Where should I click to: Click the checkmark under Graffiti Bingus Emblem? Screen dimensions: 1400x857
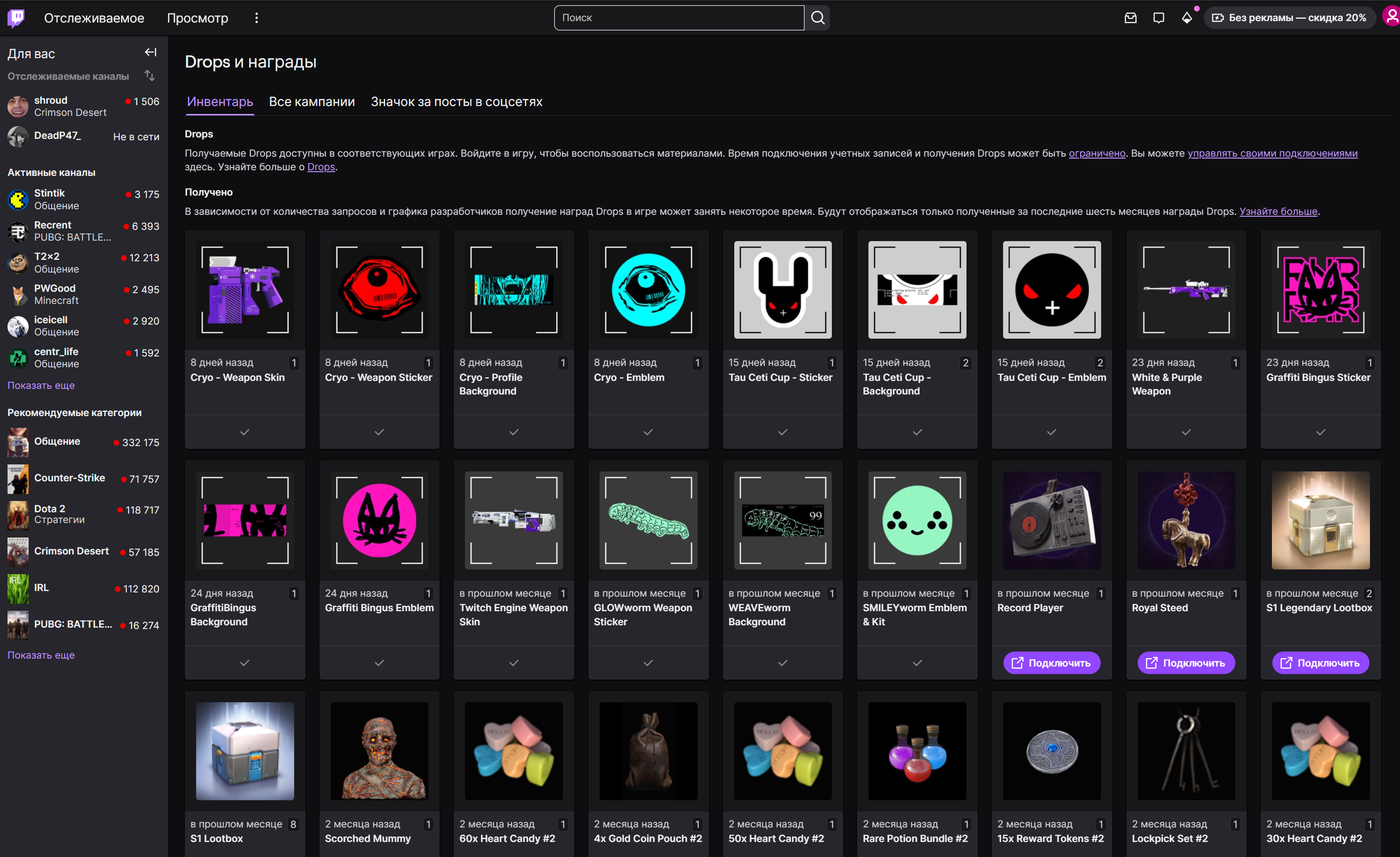(379, 663)
